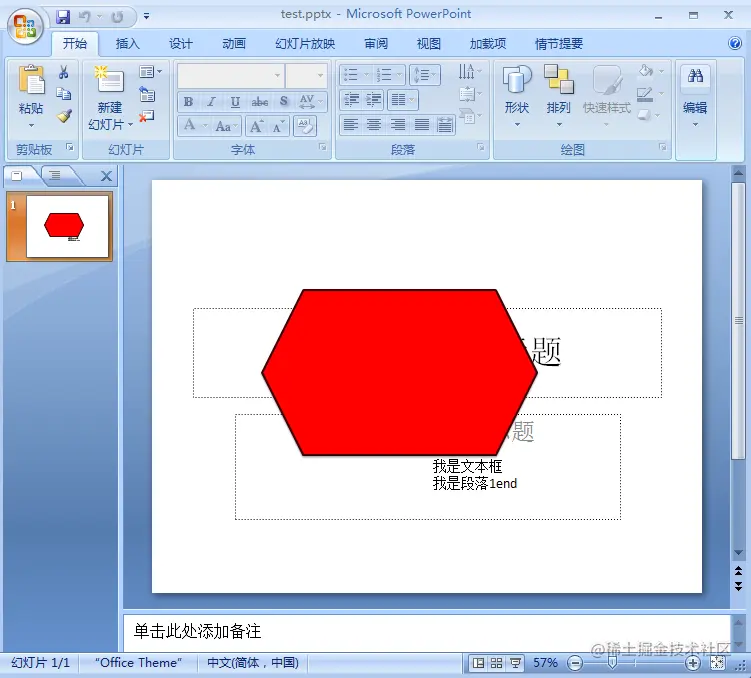Screen dimensions: 751x678
Task: Open the 动画 ribbon tab
Action: click(x=234, y=44)
